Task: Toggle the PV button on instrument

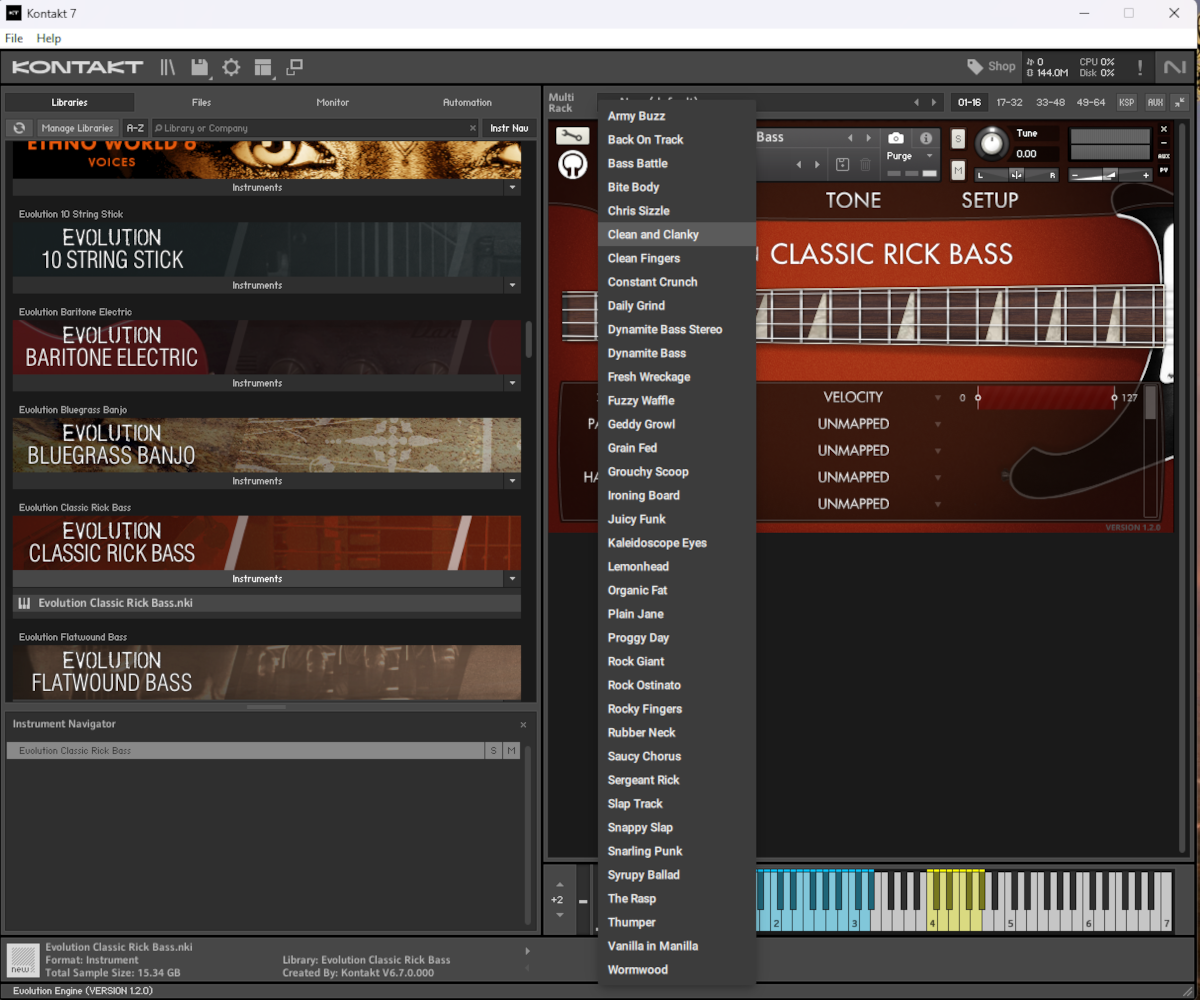Action: [1164, 170]
